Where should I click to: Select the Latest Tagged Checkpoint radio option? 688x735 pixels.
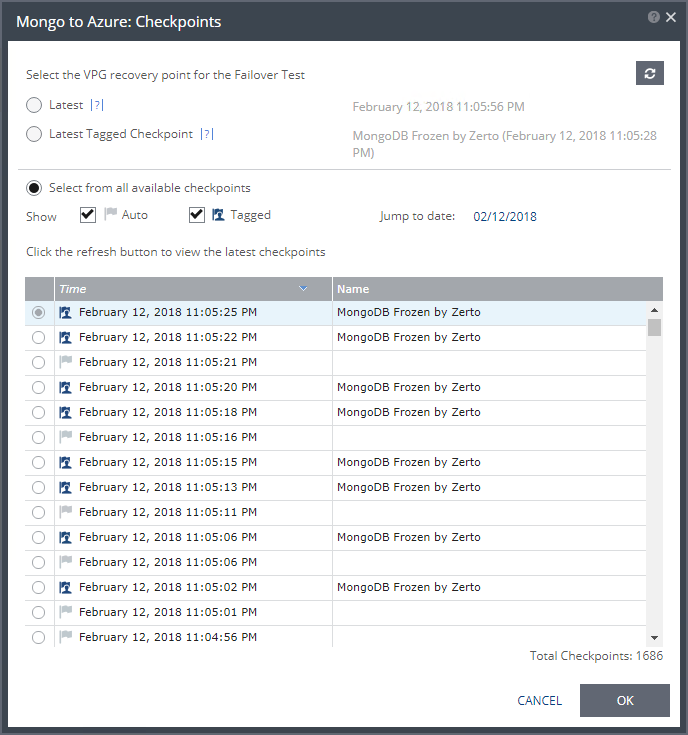point(34,134)
